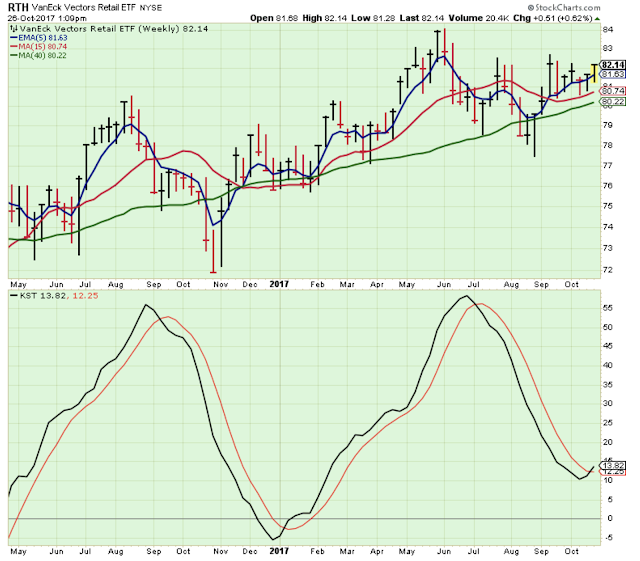640x561 pixels.
Task: Click the 84 price axis label
Action: pyautogui.click(x=608, y=29)
